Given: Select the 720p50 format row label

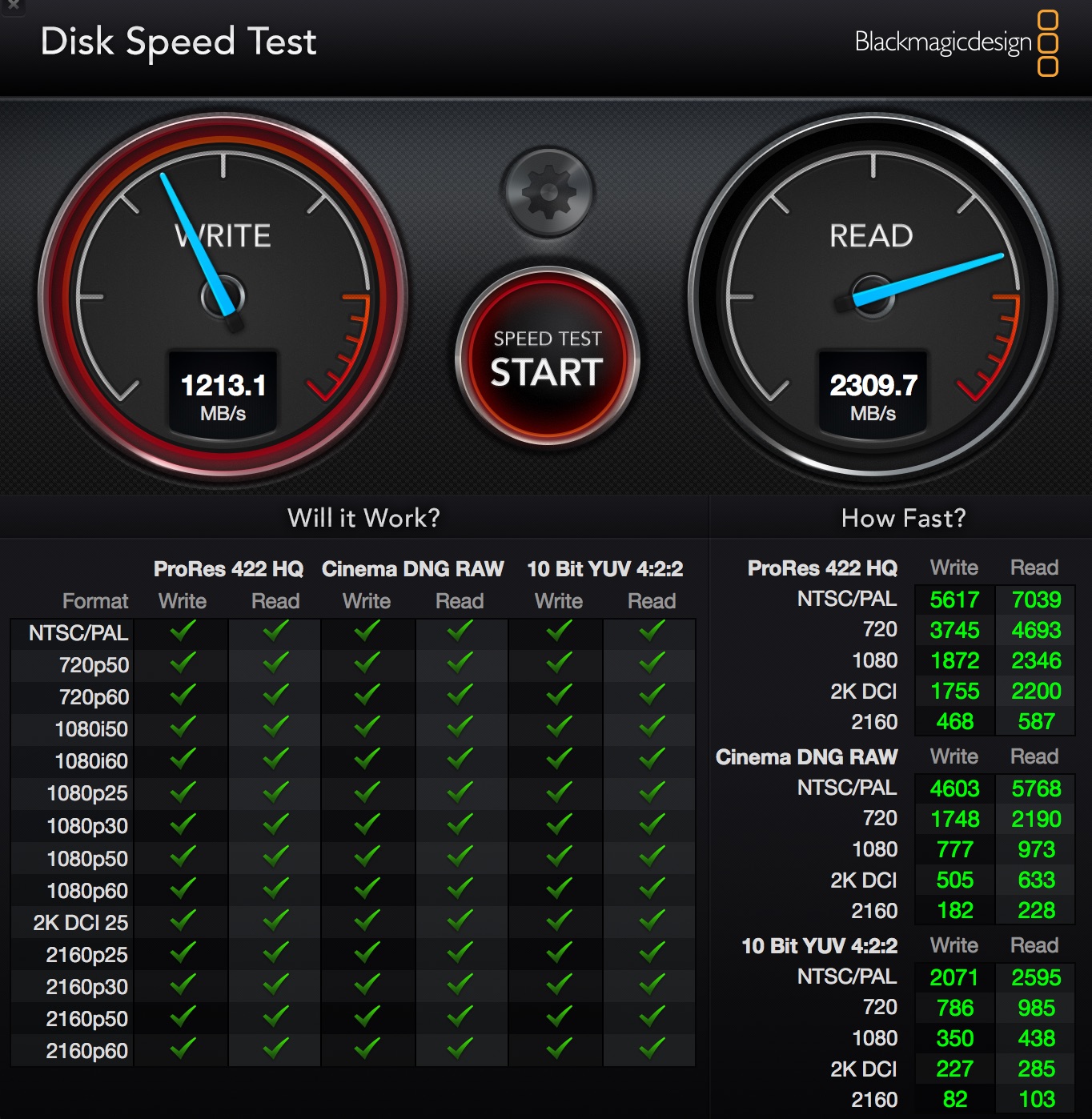Looking at the screenshot, I should pos(94,665).
